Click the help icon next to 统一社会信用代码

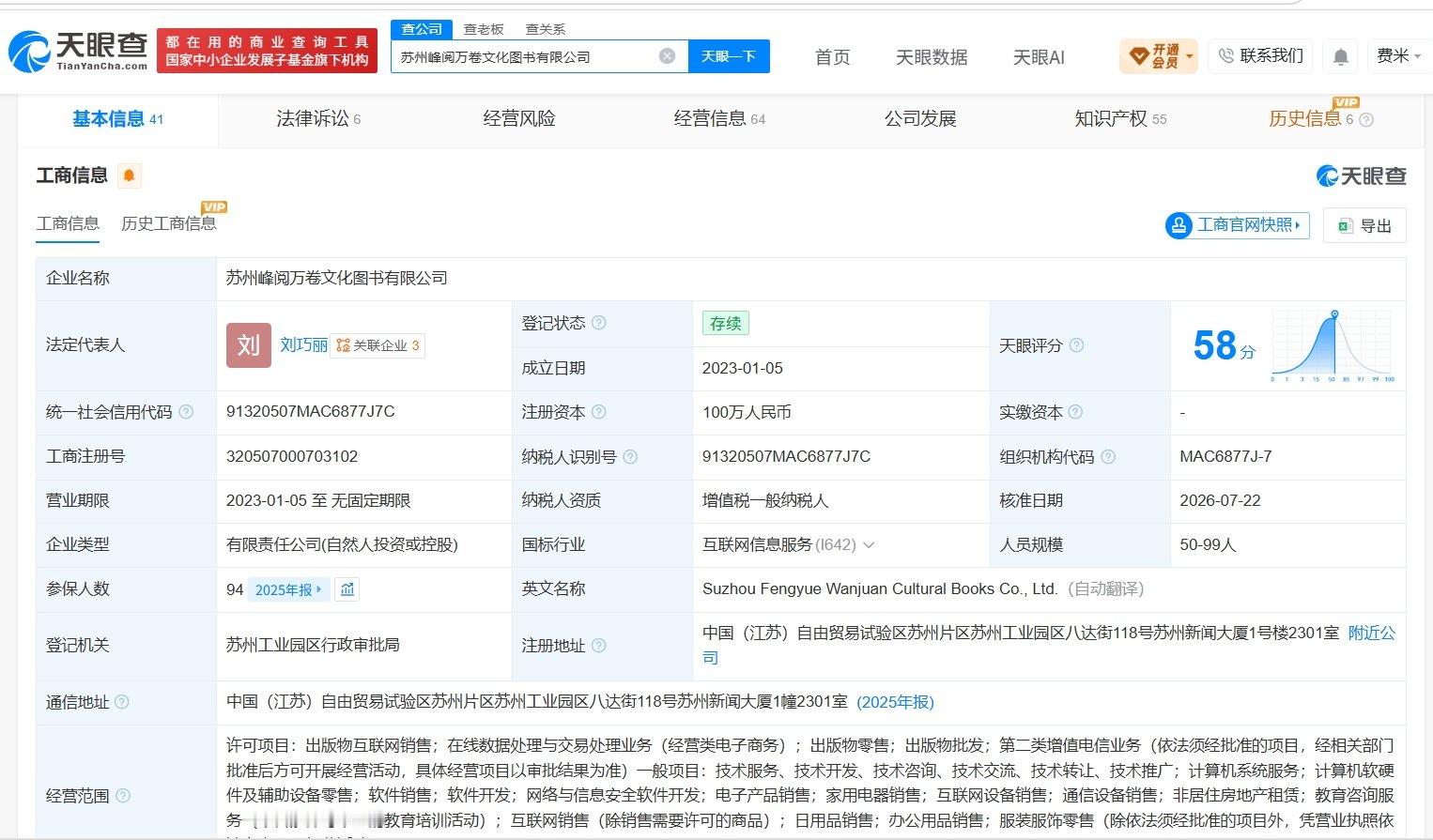pos(186,412)
